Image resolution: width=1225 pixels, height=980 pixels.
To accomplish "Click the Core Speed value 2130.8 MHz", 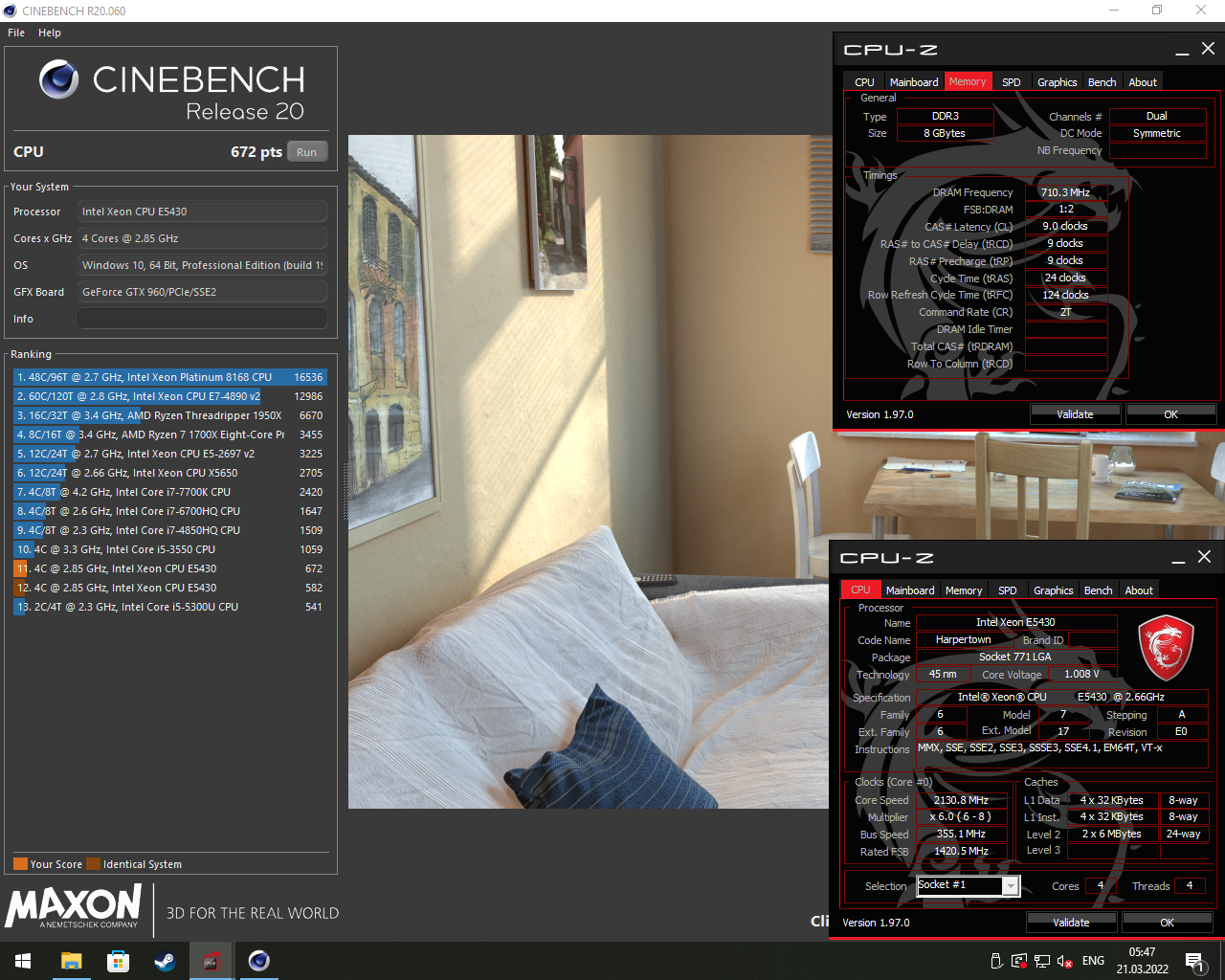I will (961, 800).
